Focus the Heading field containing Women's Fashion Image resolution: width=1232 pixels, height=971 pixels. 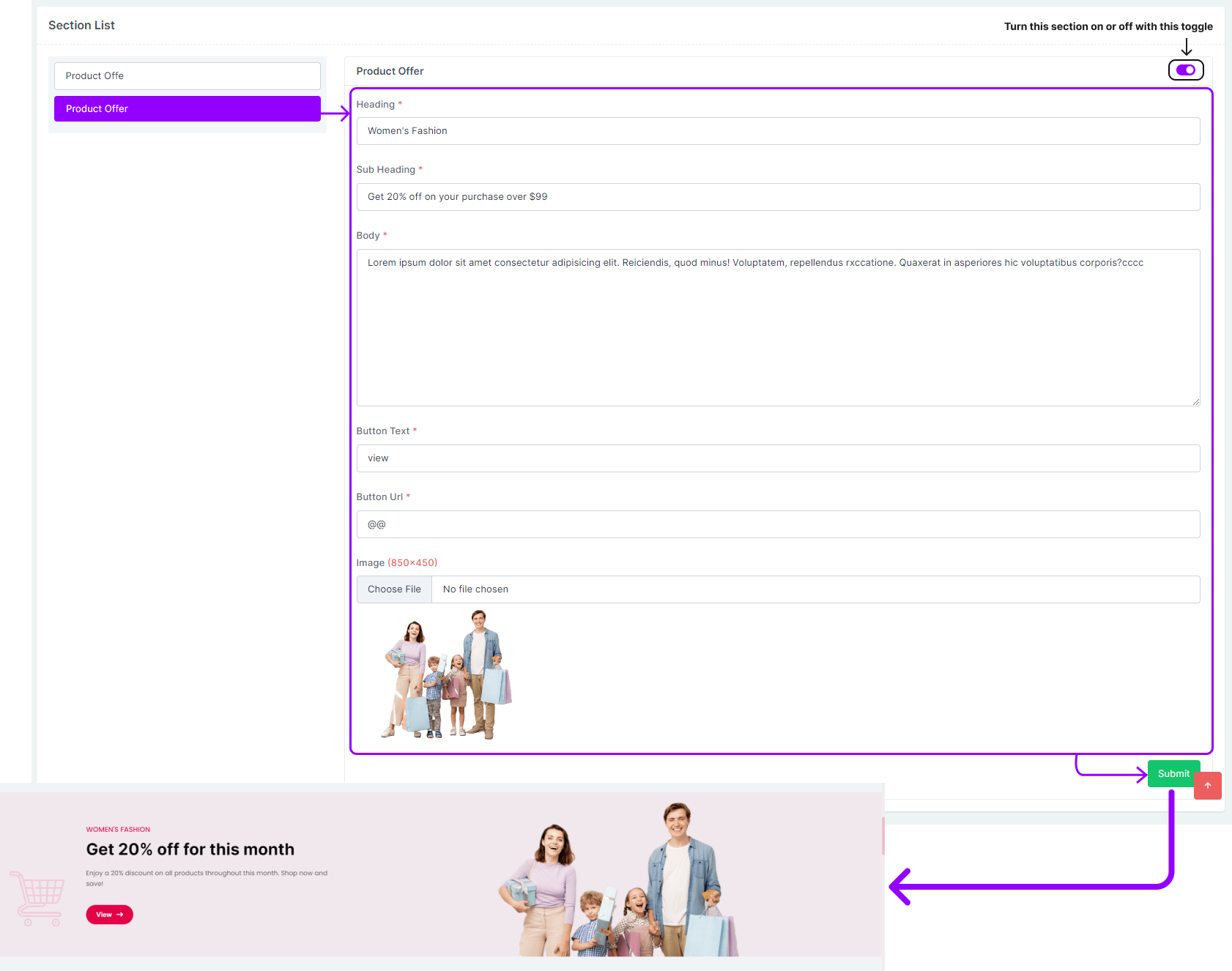[777, 131]
